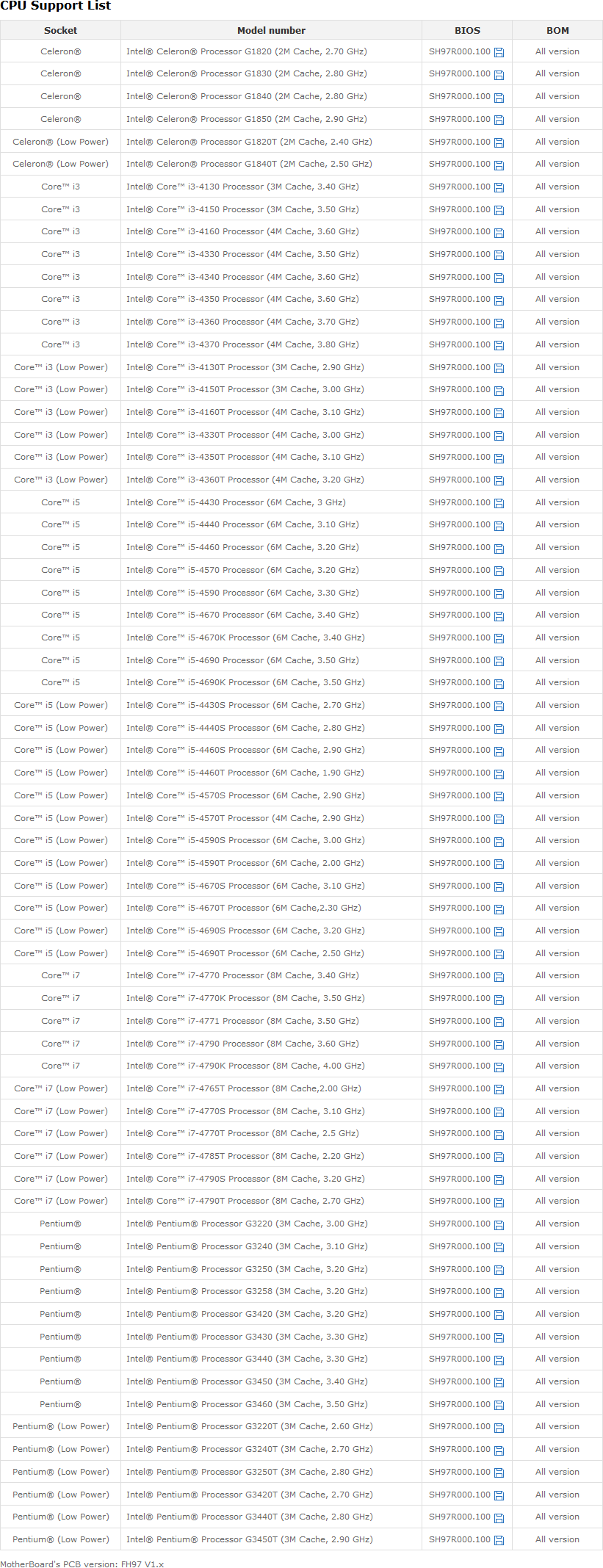Select the BIOS disk icon for i7-4785T
The width and height of the screenshot is (603, 1568).
point(499,1157)
